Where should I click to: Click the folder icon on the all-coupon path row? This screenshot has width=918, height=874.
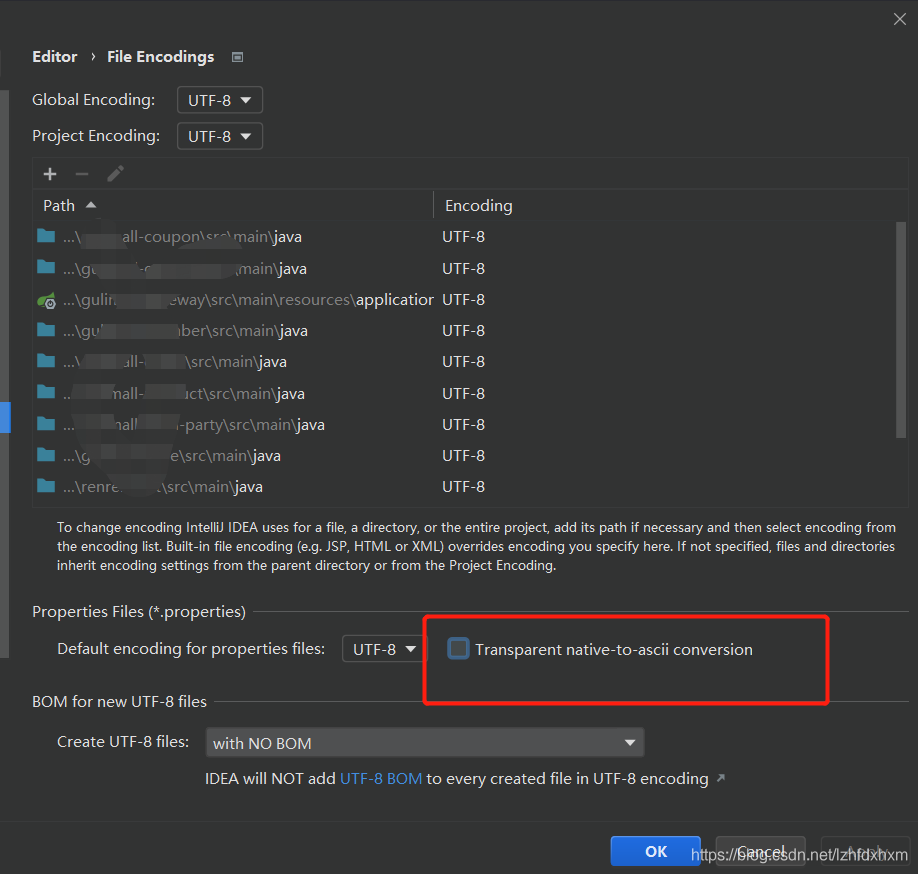47,236
